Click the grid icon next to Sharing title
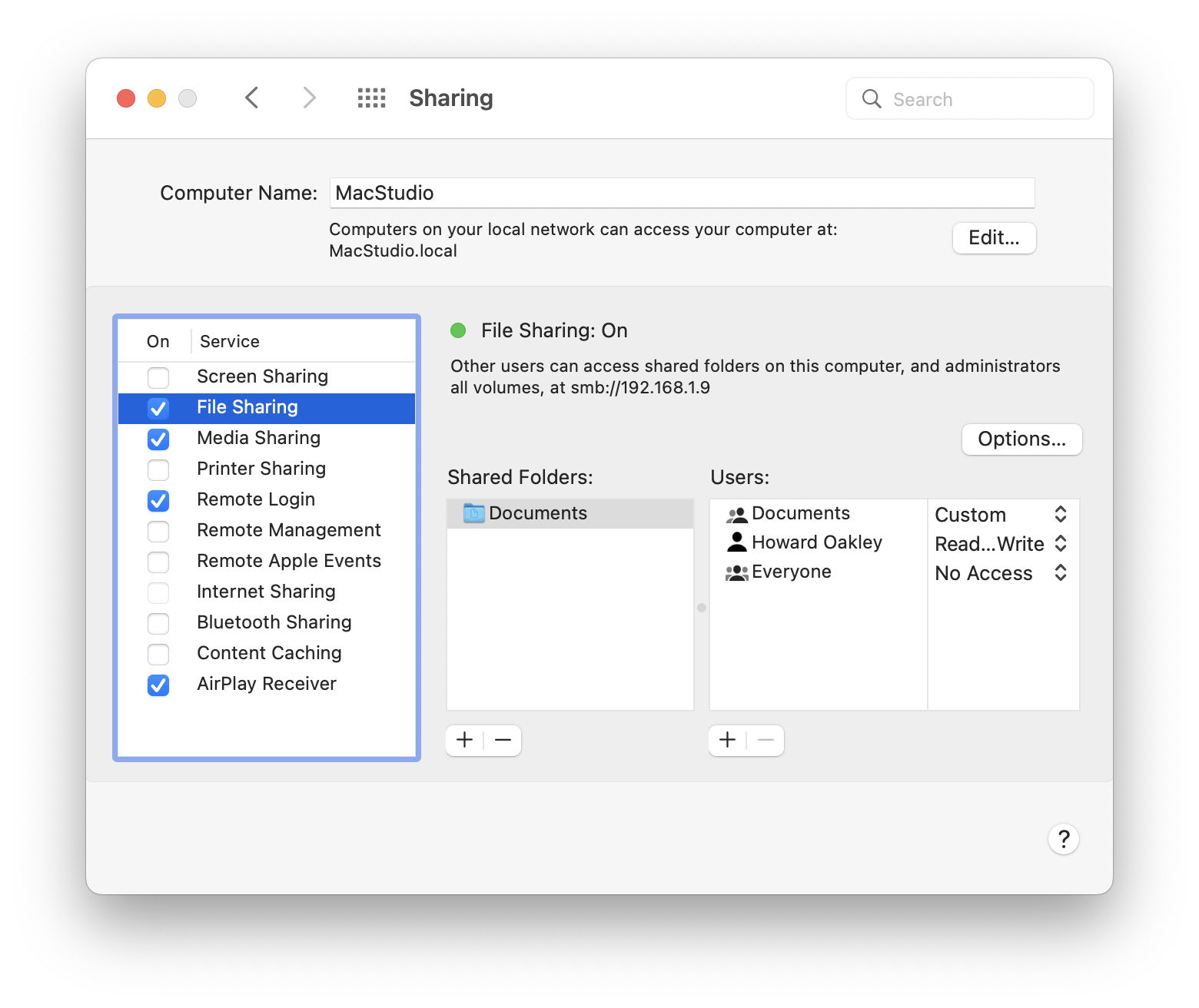 pyautogui.click(x=371, y=98)
